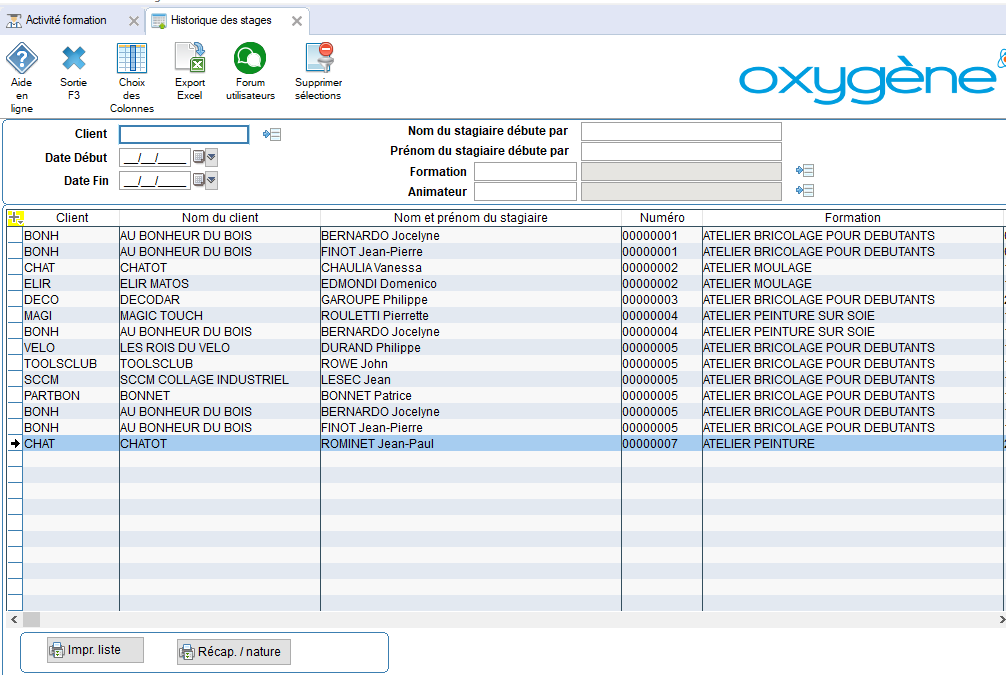
Task: Open Choix des Colonnes column chooser
Action: tap(131, 59)
